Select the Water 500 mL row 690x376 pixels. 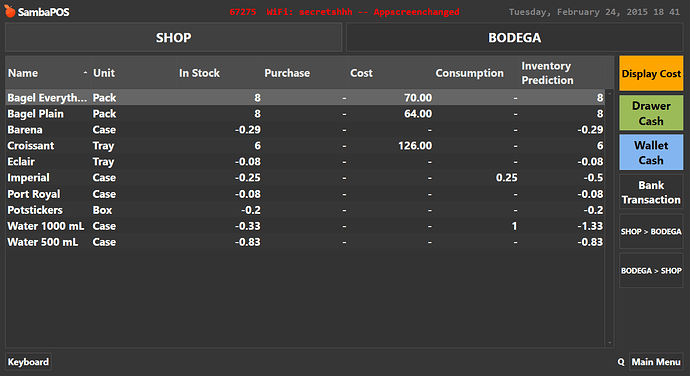[x=305, y=242]
